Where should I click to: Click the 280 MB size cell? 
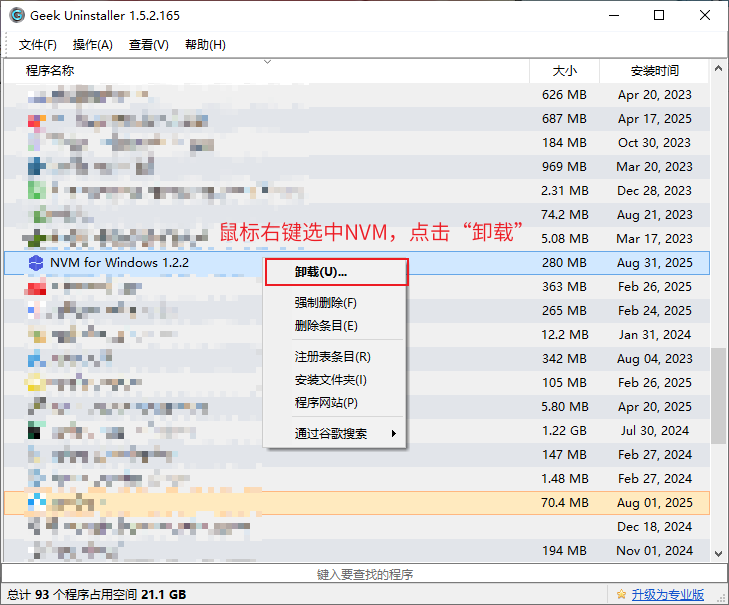pyautogui.click(x=564, y=263)
